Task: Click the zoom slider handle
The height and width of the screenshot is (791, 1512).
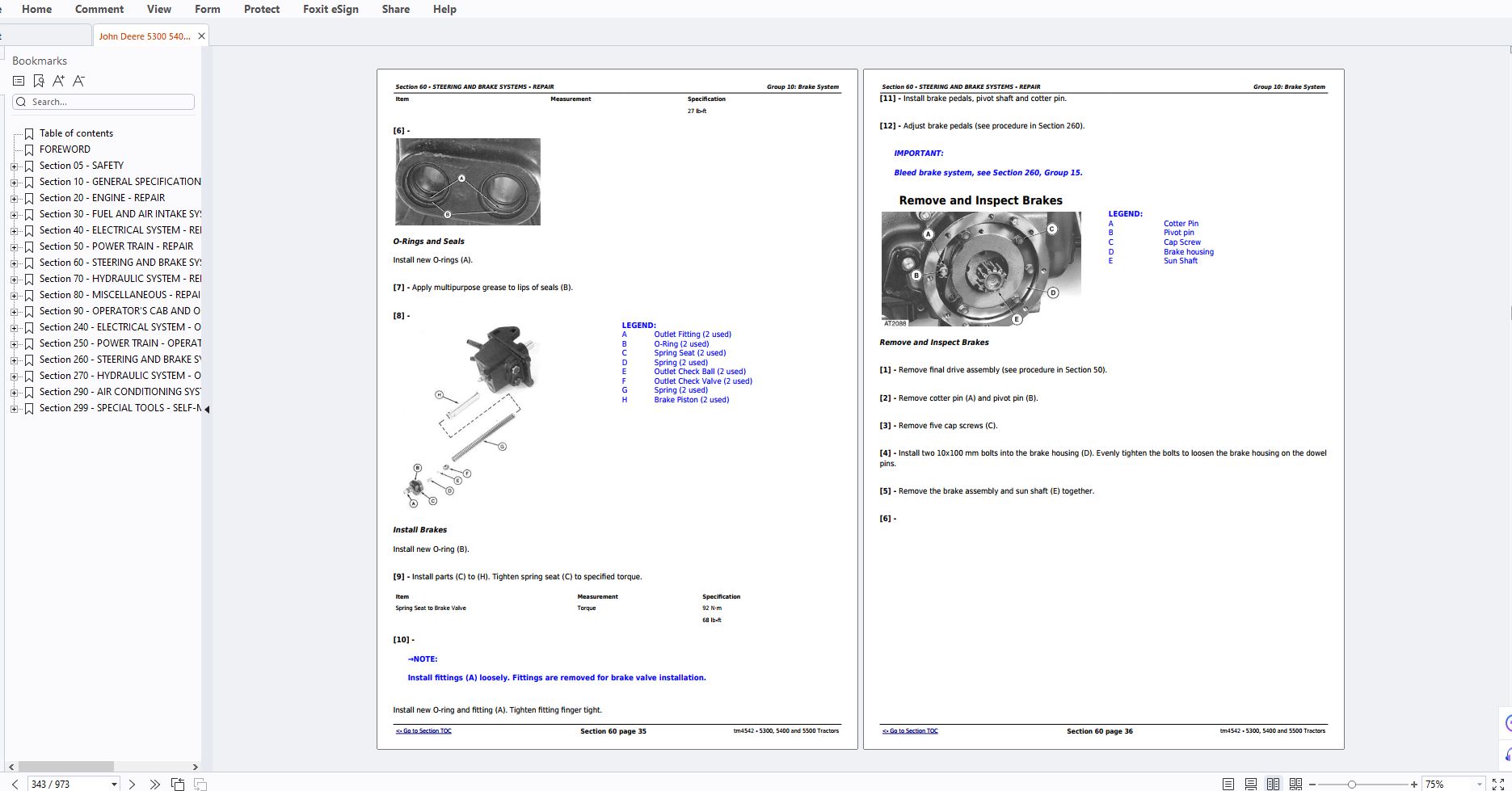Action: (x=1351, y=784)
